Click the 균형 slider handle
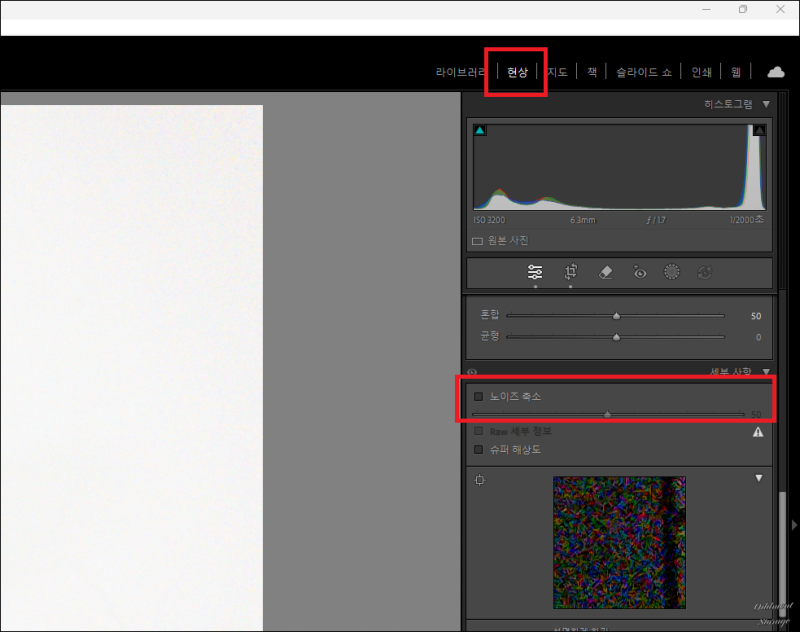The width and height of the screenshot is (800, 632). [x=616, y=337]
